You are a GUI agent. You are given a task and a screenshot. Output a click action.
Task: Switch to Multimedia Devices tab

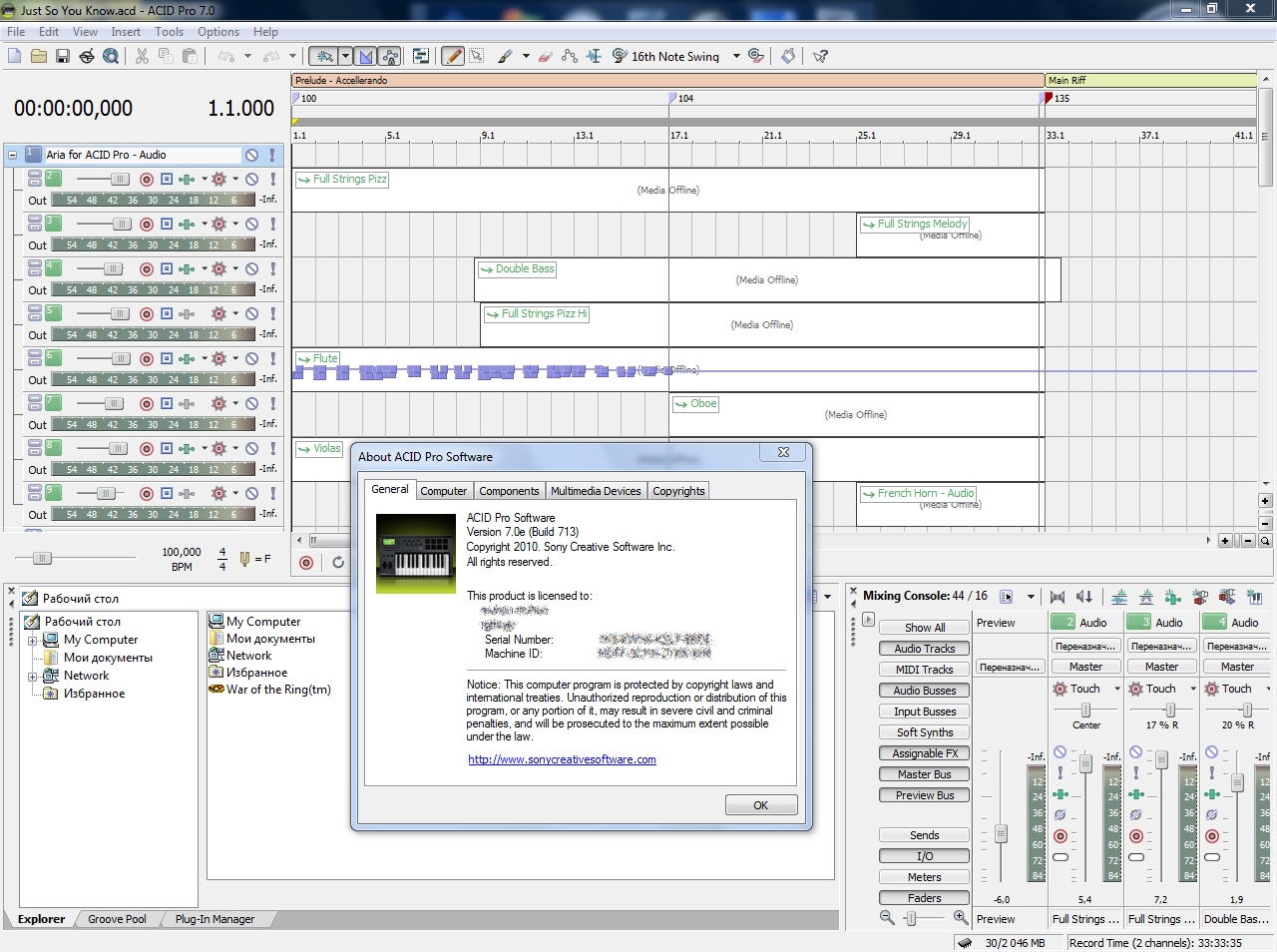pos(596,491)
